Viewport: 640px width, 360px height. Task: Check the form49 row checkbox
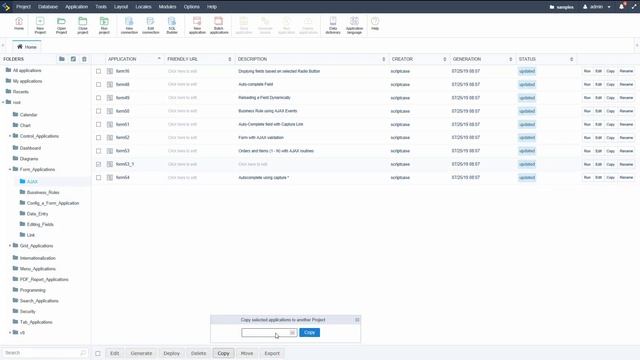point(98,98)
